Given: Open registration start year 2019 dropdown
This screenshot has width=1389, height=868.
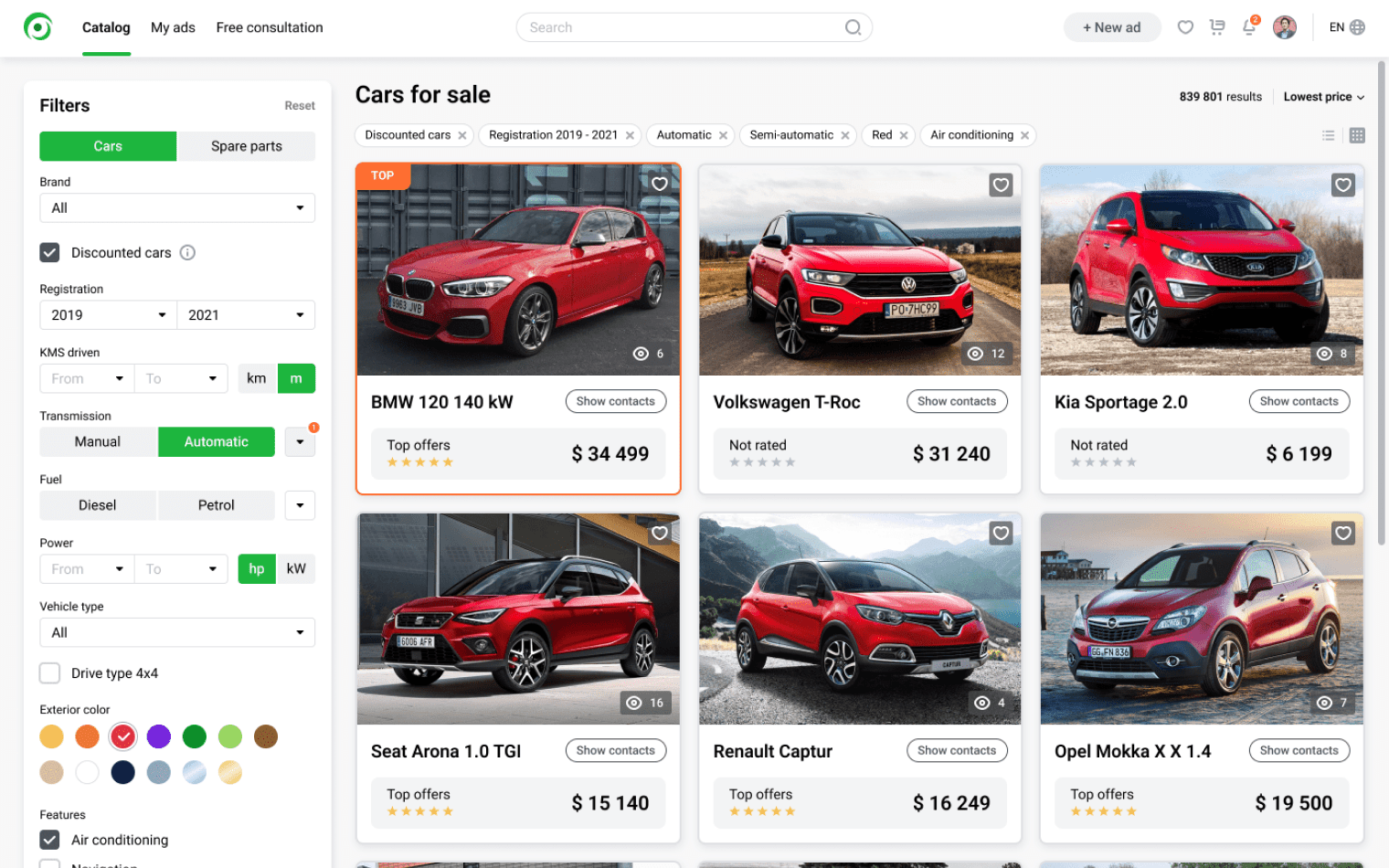Looking at the screenshot, I should coord(108,314).
